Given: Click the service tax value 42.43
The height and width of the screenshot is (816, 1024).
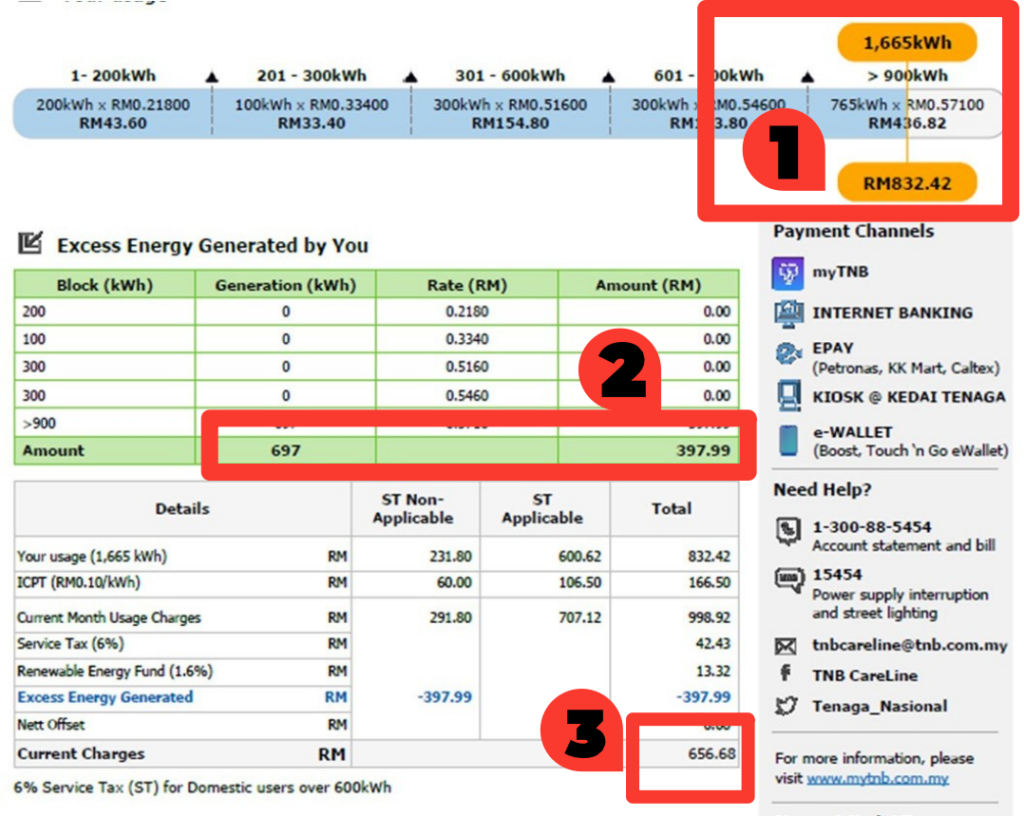Looking at the screenshot, I should pos(712,644).
